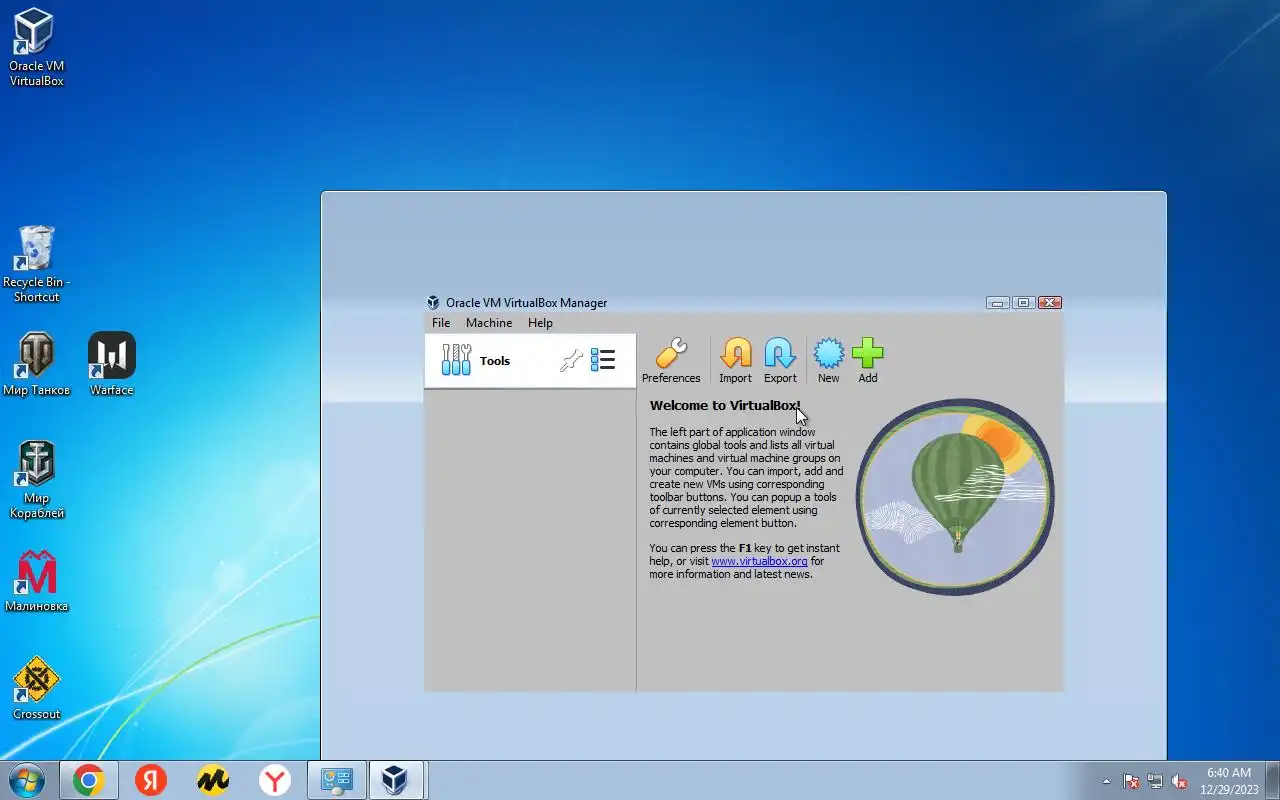This screenshot has height=800, width=1280.
Task: Open the File menu
Action: tap(441, 323)
